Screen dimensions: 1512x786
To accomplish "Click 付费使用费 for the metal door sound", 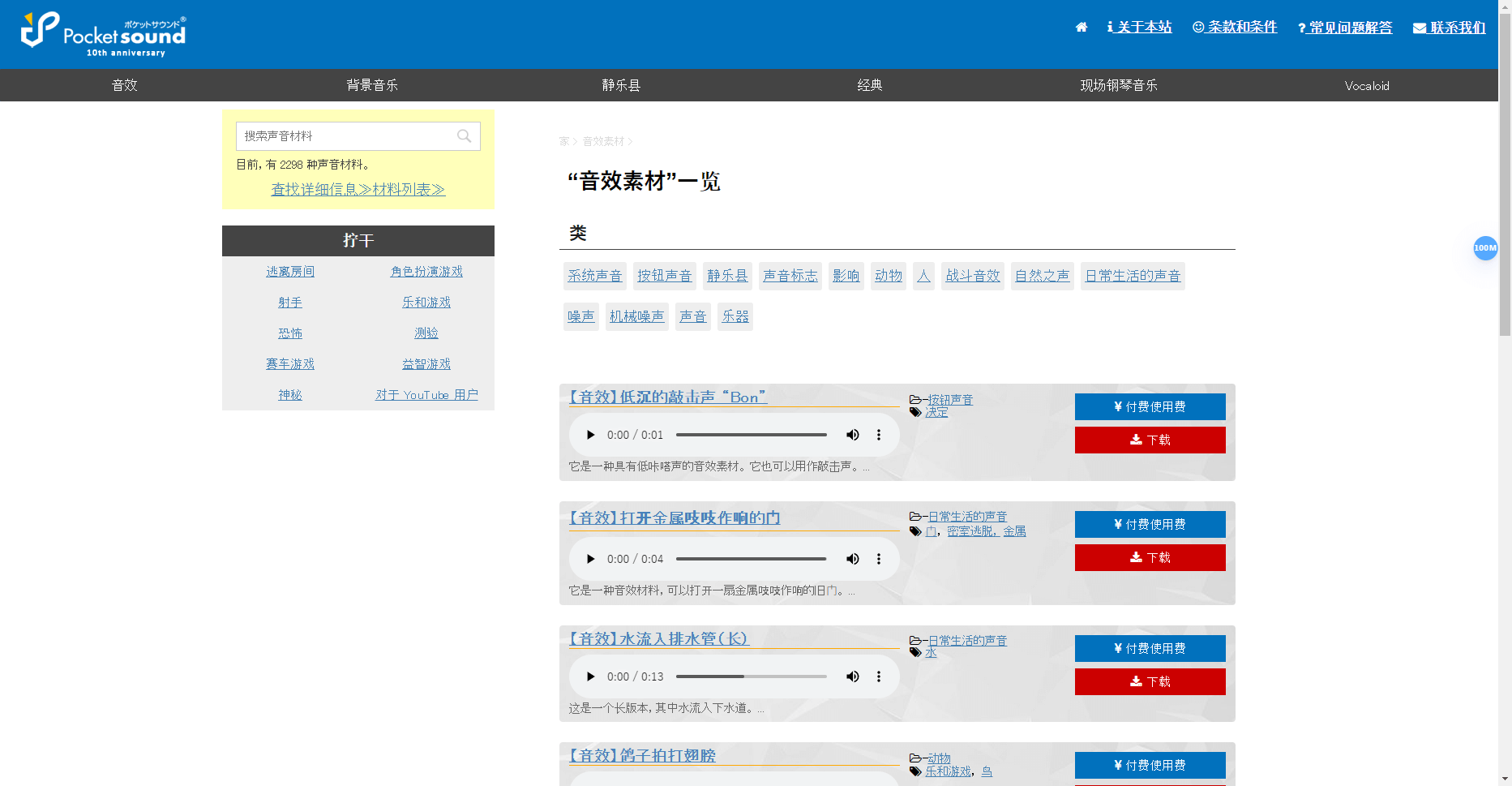I will tap(1150, 525).
